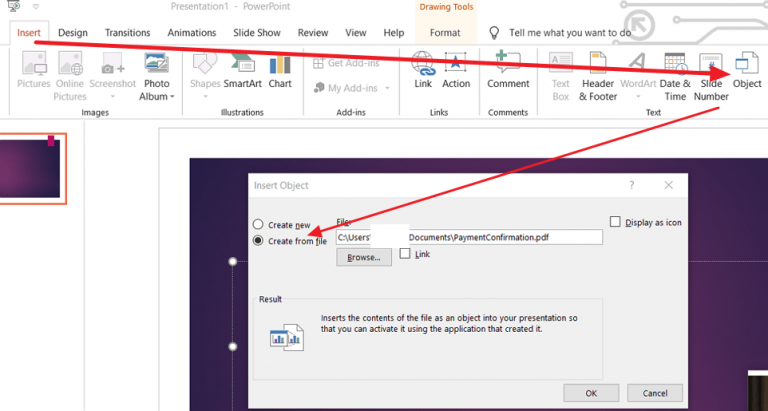Viewport: 768px width, 411px height.
Task: Go to the Animations tab
Action: [x=192, y=33]
